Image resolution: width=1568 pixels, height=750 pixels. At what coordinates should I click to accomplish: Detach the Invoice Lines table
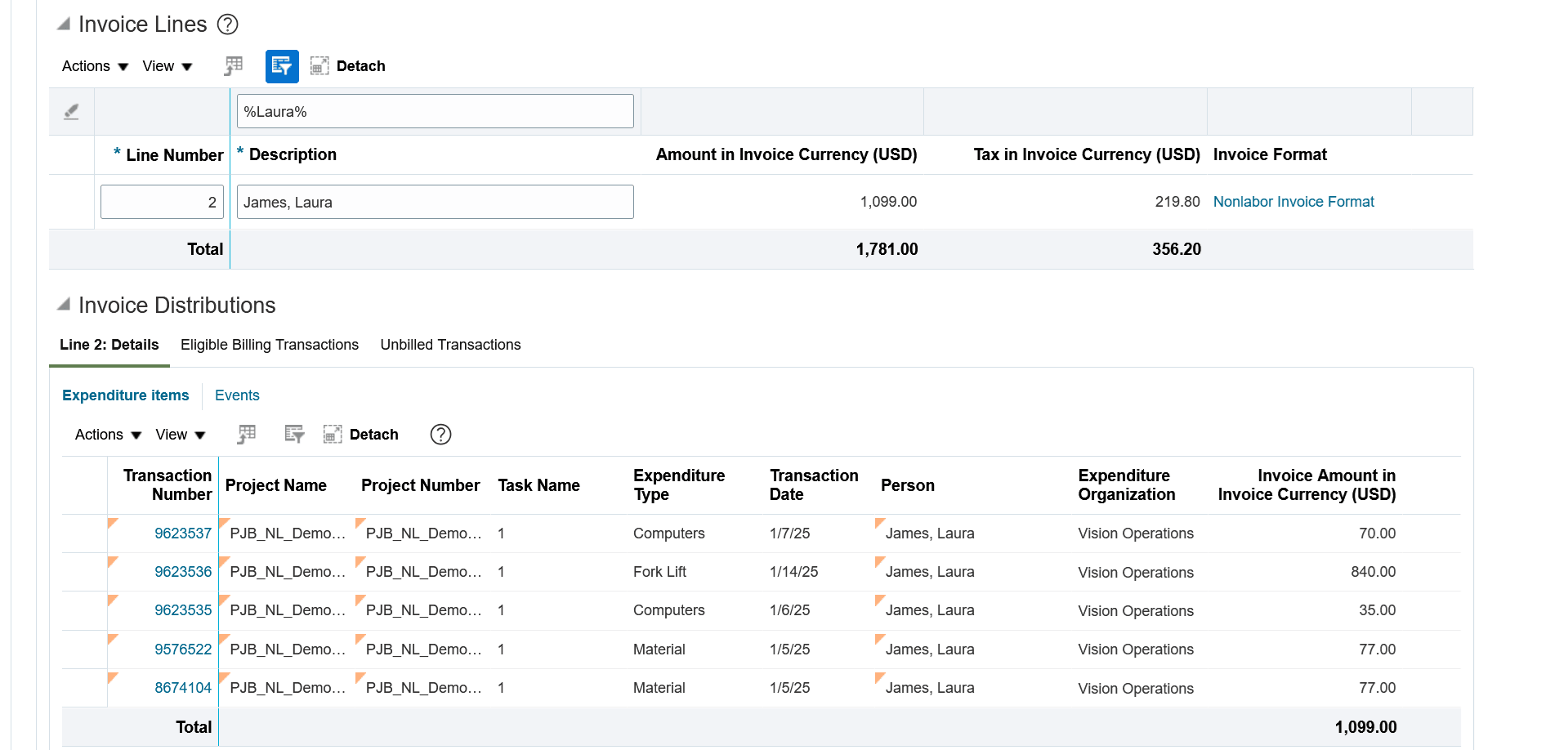[x=348, y=66]
